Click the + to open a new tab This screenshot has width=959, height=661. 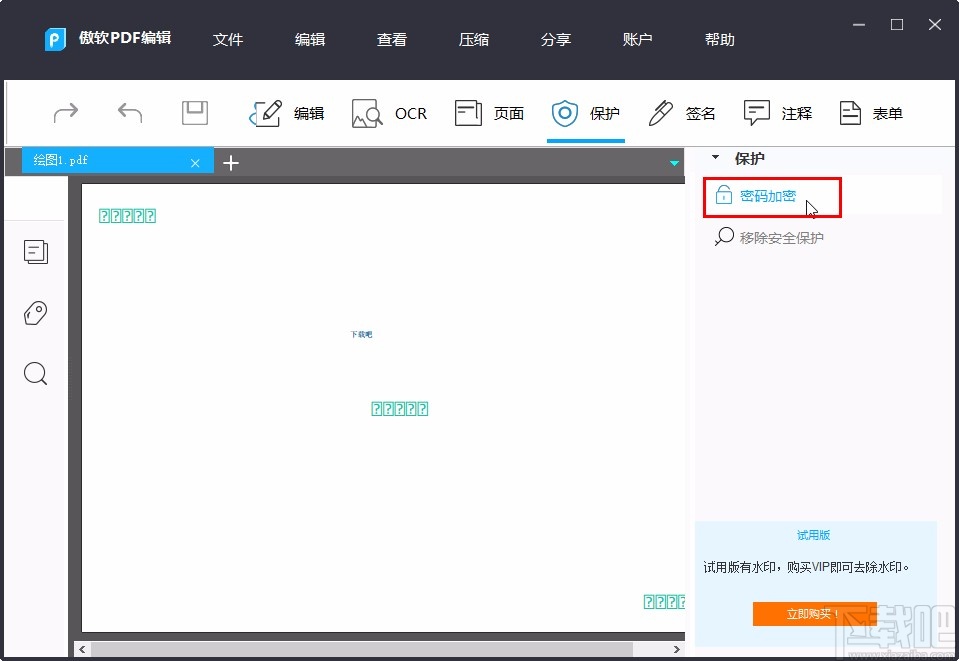231,162
